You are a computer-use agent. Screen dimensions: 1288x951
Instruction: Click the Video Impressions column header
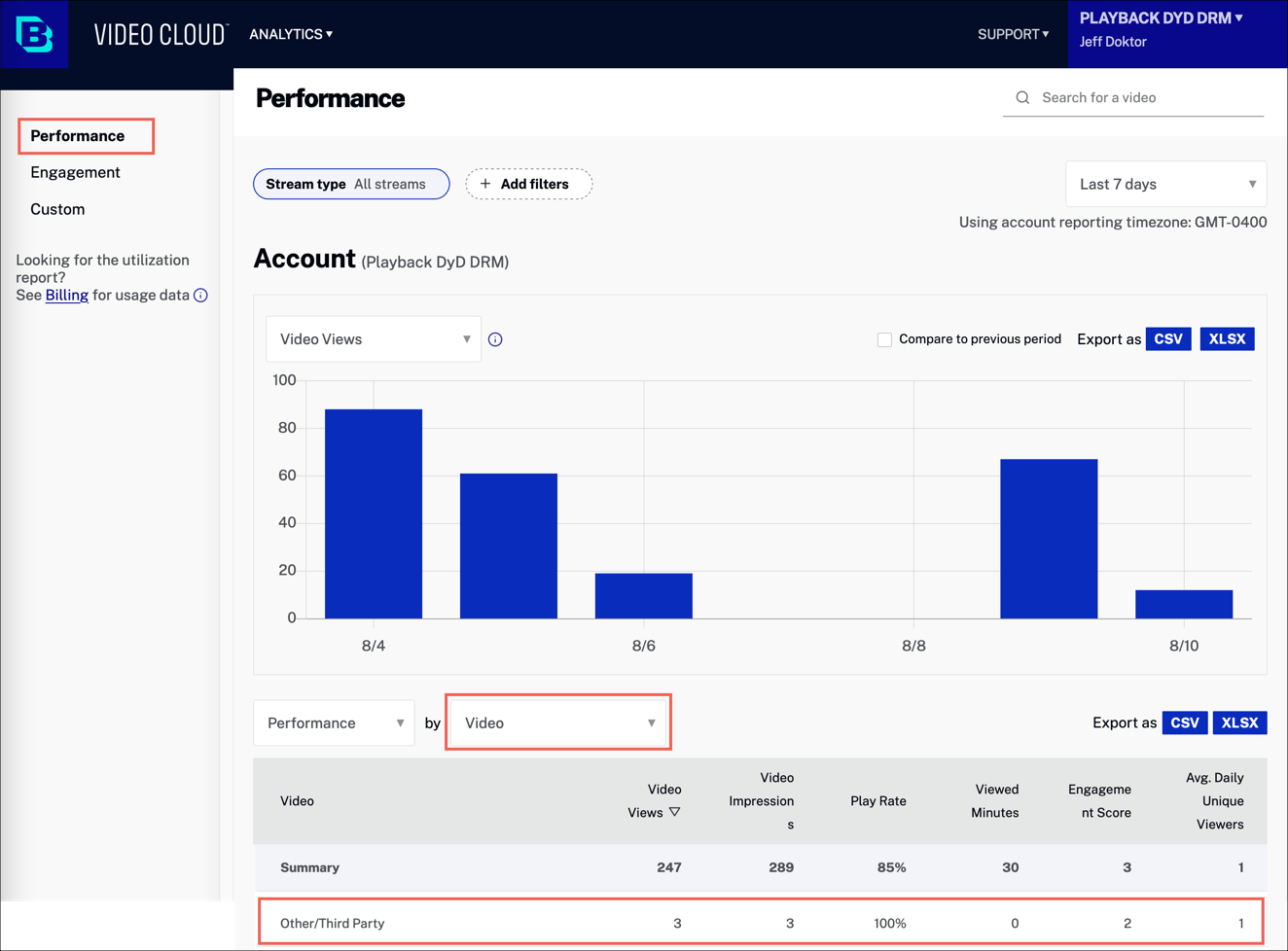click(x=762, y=801)
